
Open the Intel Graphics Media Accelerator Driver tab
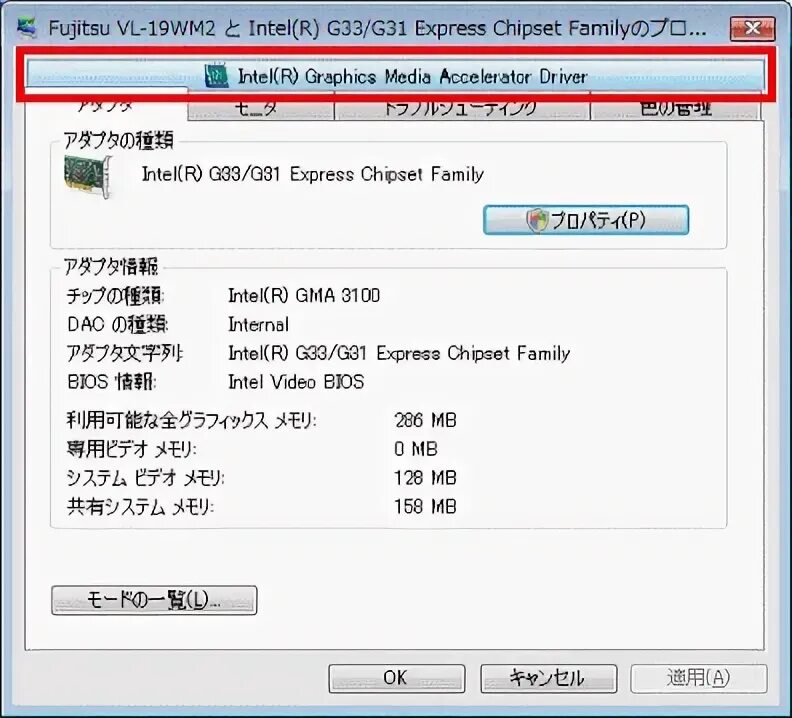tap(395, 76)
